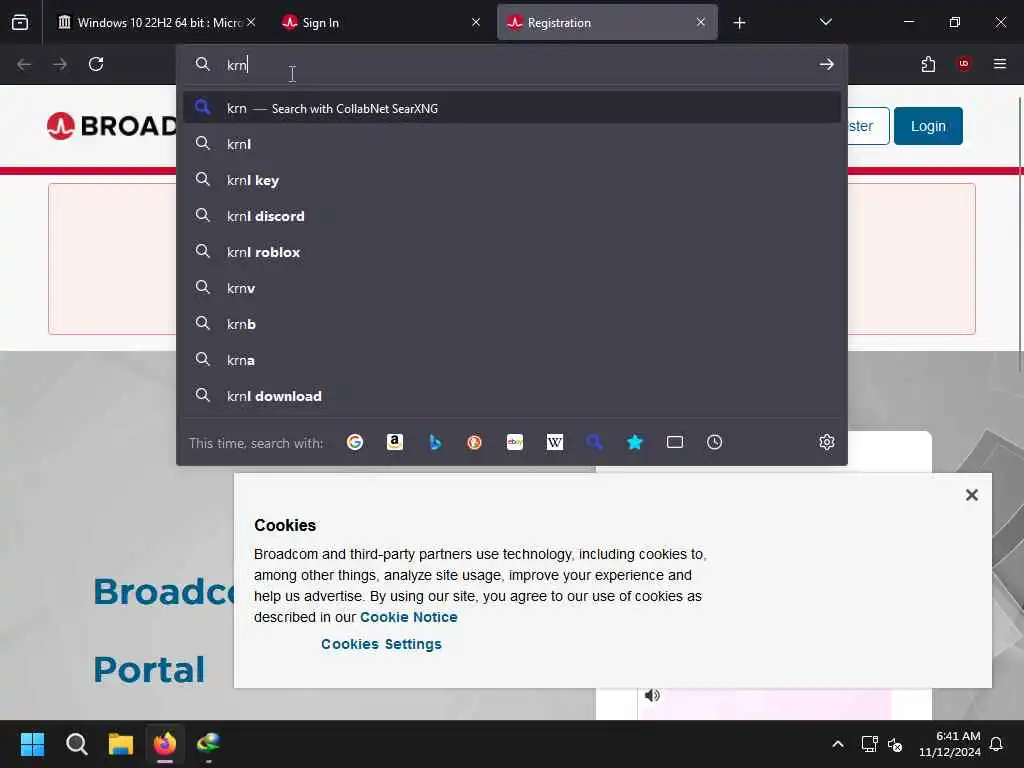Search this time with Bing

click(x=435, y=442)
